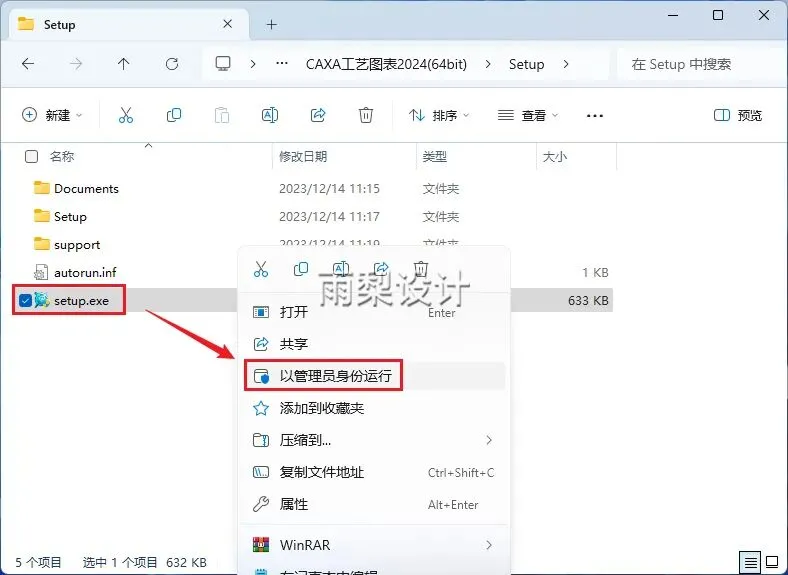The height and width of the screenshot is (575, 788).
Task: Choose 打开 from the context menu
Action: [373, 312]
